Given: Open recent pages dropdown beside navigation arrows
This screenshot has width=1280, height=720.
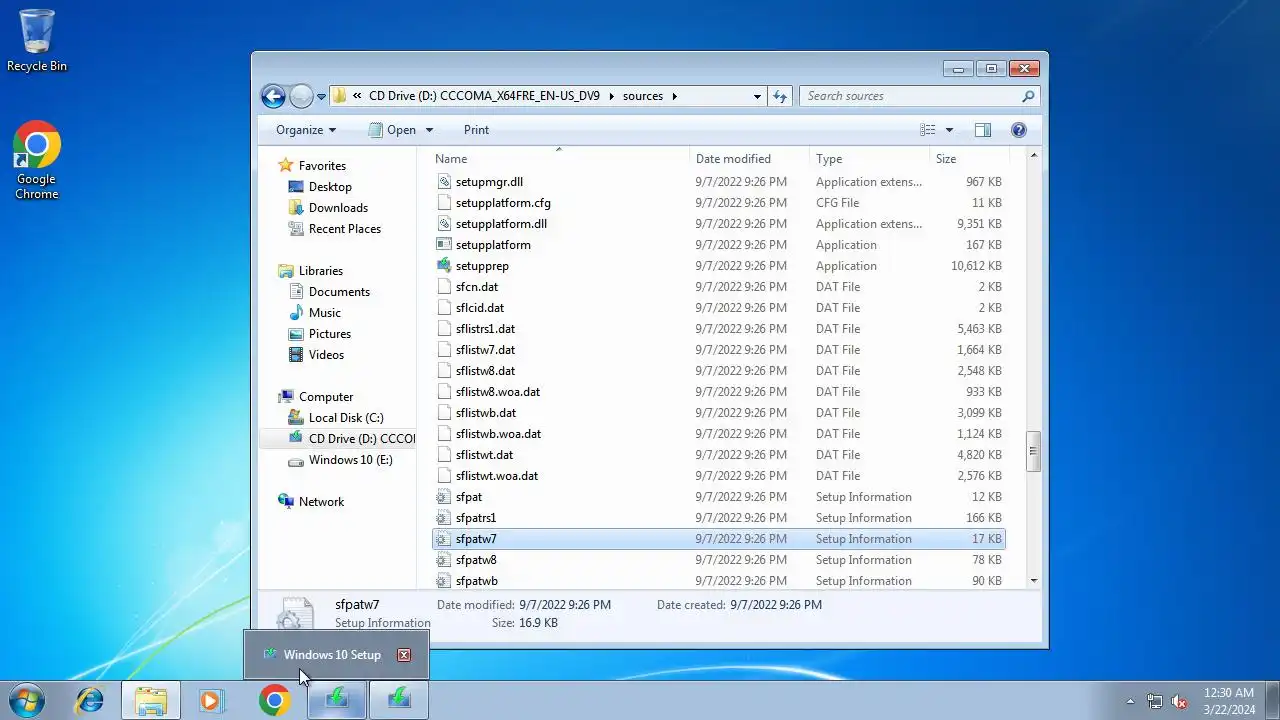Looking at the screenshot, I should point(321,97).
